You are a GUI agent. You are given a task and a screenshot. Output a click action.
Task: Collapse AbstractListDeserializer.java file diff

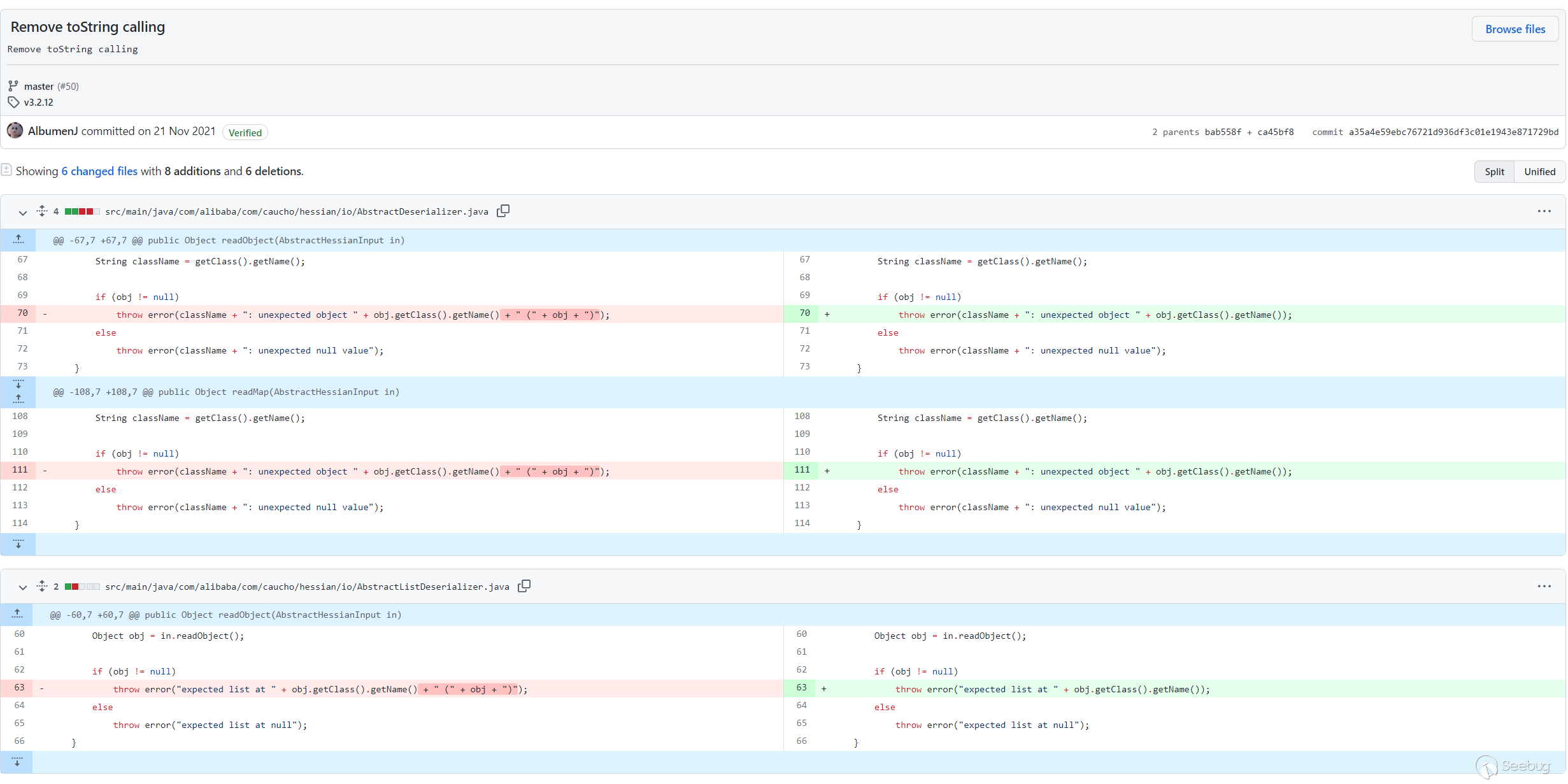point(23,587)
